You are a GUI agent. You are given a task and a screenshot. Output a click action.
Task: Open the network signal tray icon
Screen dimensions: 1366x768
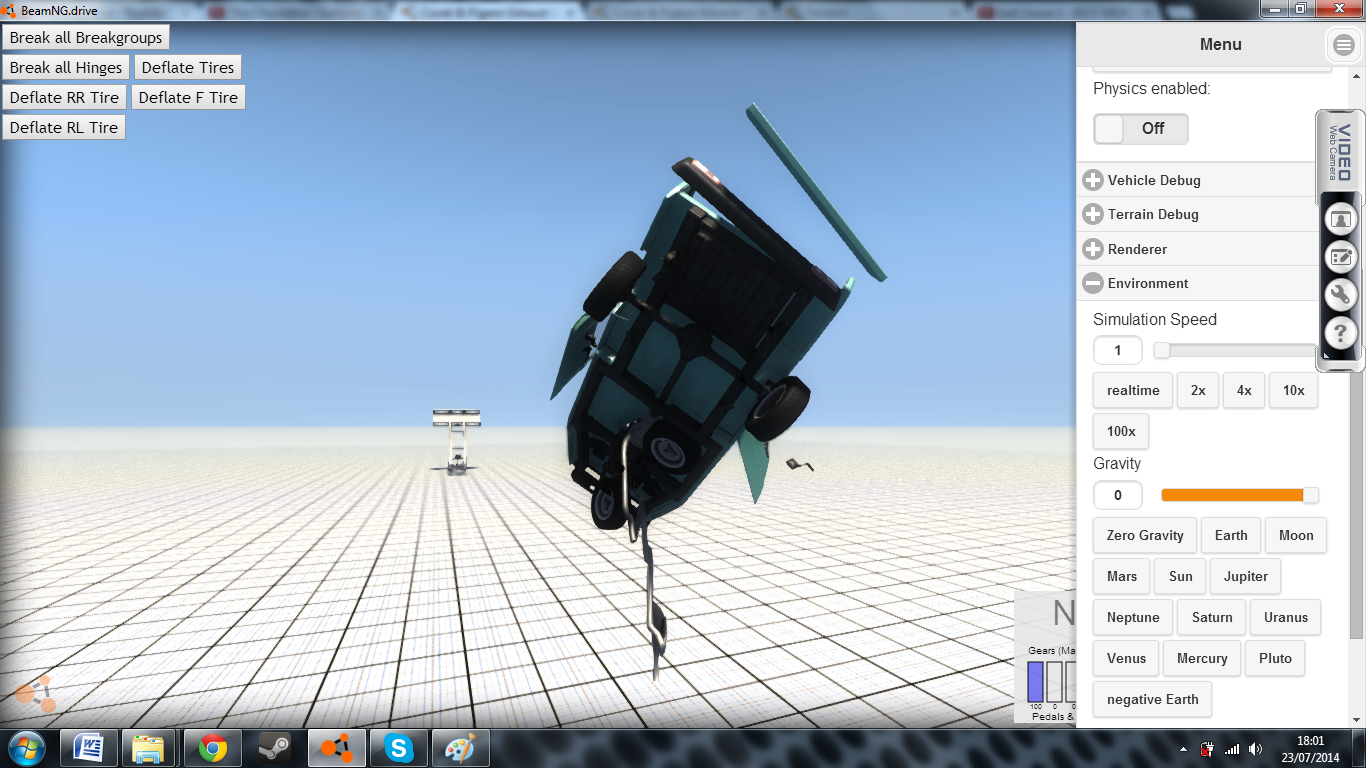pos(1232,749)
